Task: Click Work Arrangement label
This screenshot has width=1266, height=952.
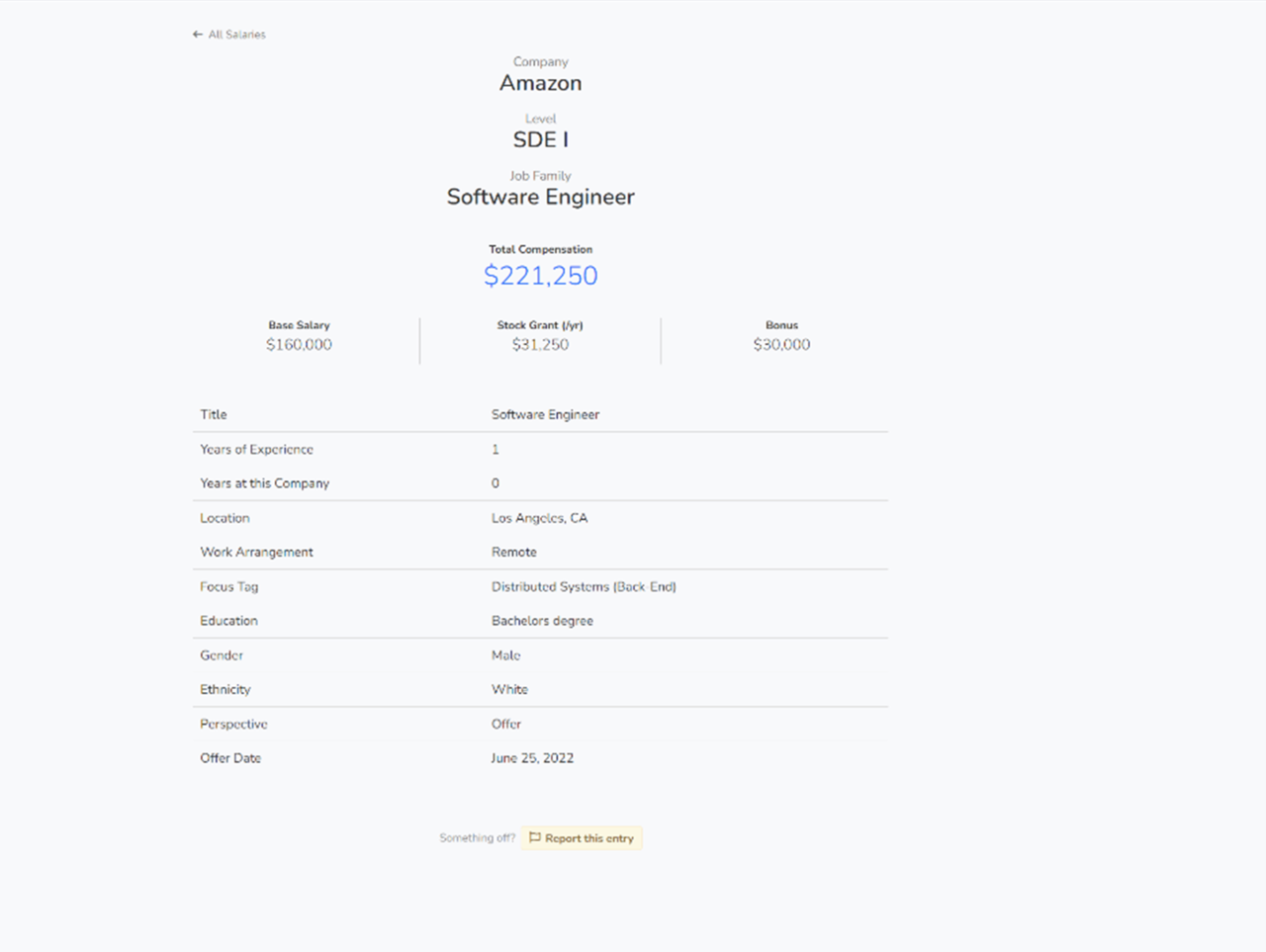Action: click(257, 553)
